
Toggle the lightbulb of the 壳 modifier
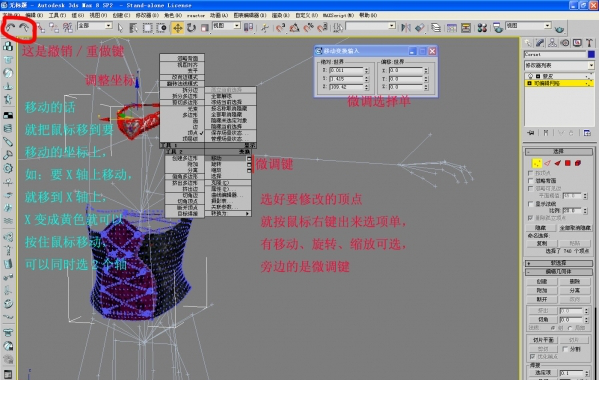pos(531,76)
